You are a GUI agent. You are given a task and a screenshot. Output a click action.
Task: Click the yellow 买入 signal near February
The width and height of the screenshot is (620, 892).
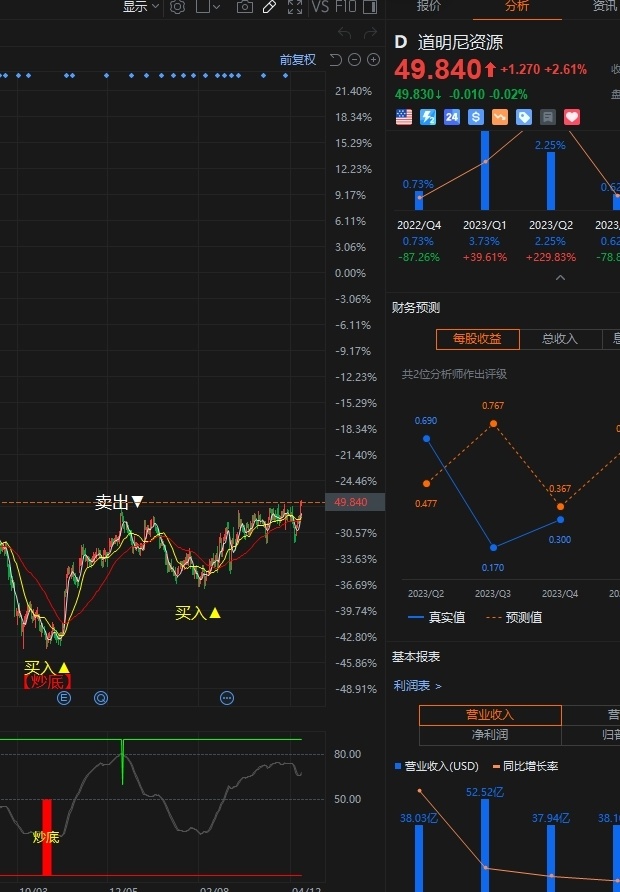pyautogui.click(x=197, y=613)
